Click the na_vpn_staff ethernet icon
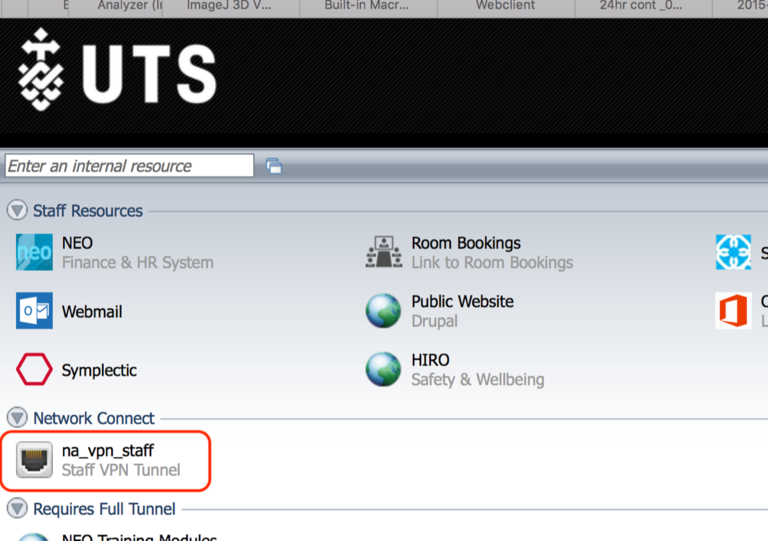The height and width of the screenshot is (541, 768). [34, 460]
